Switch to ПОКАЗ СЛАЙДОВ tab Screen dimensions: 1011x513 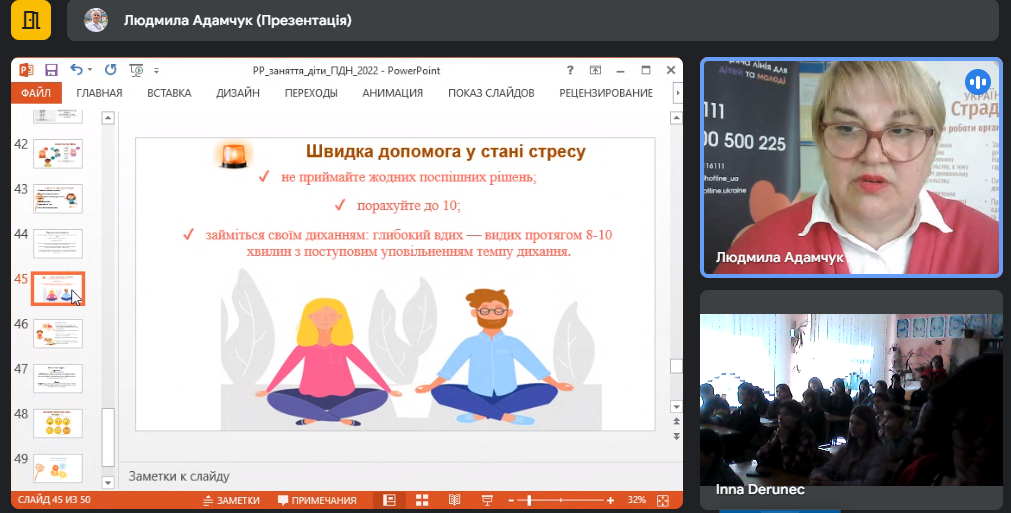[x=491, y=93]
